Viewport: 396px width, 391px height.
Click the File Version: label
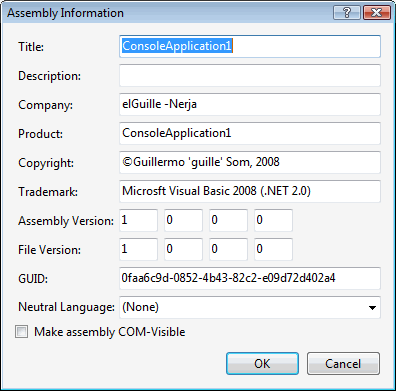(x=49, y=250)
